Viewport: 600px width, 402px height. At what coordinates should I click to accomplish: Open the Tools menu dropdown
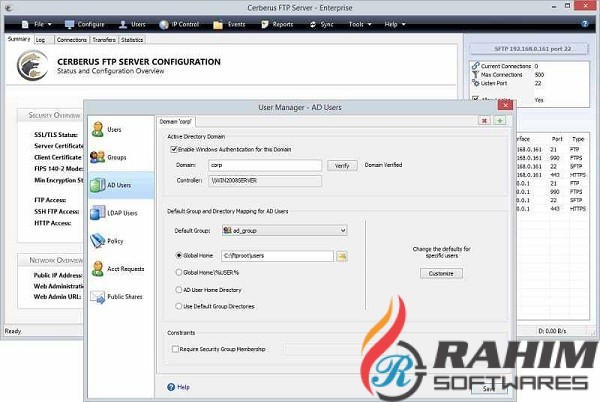coord(360,24)
